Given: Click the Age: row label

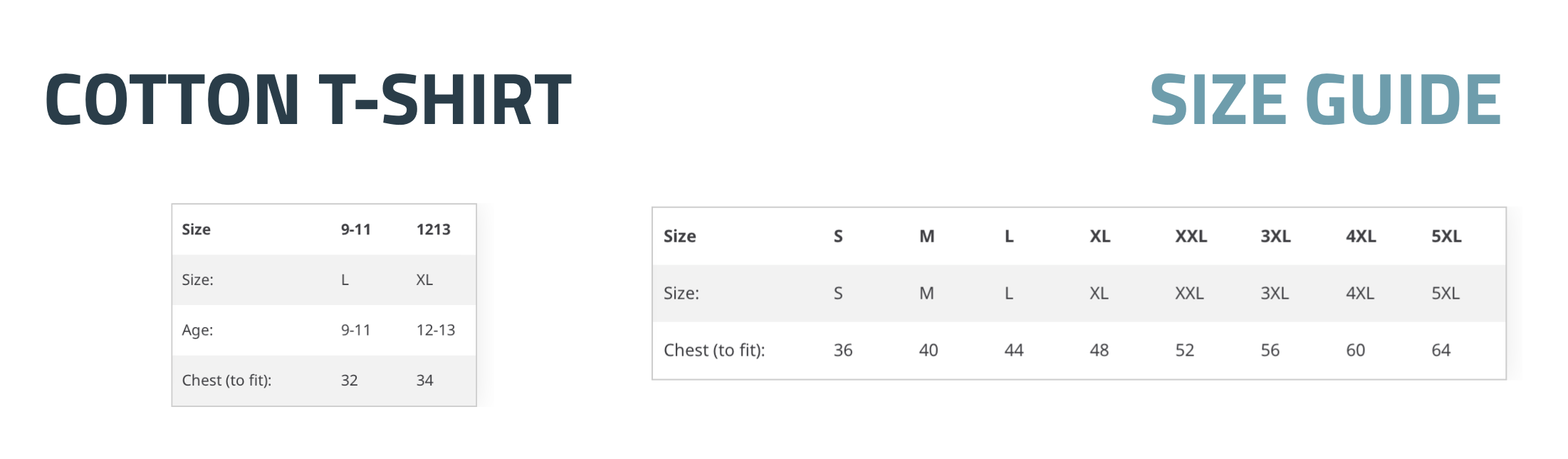Looking at the screenshot, I should point(197,330).
